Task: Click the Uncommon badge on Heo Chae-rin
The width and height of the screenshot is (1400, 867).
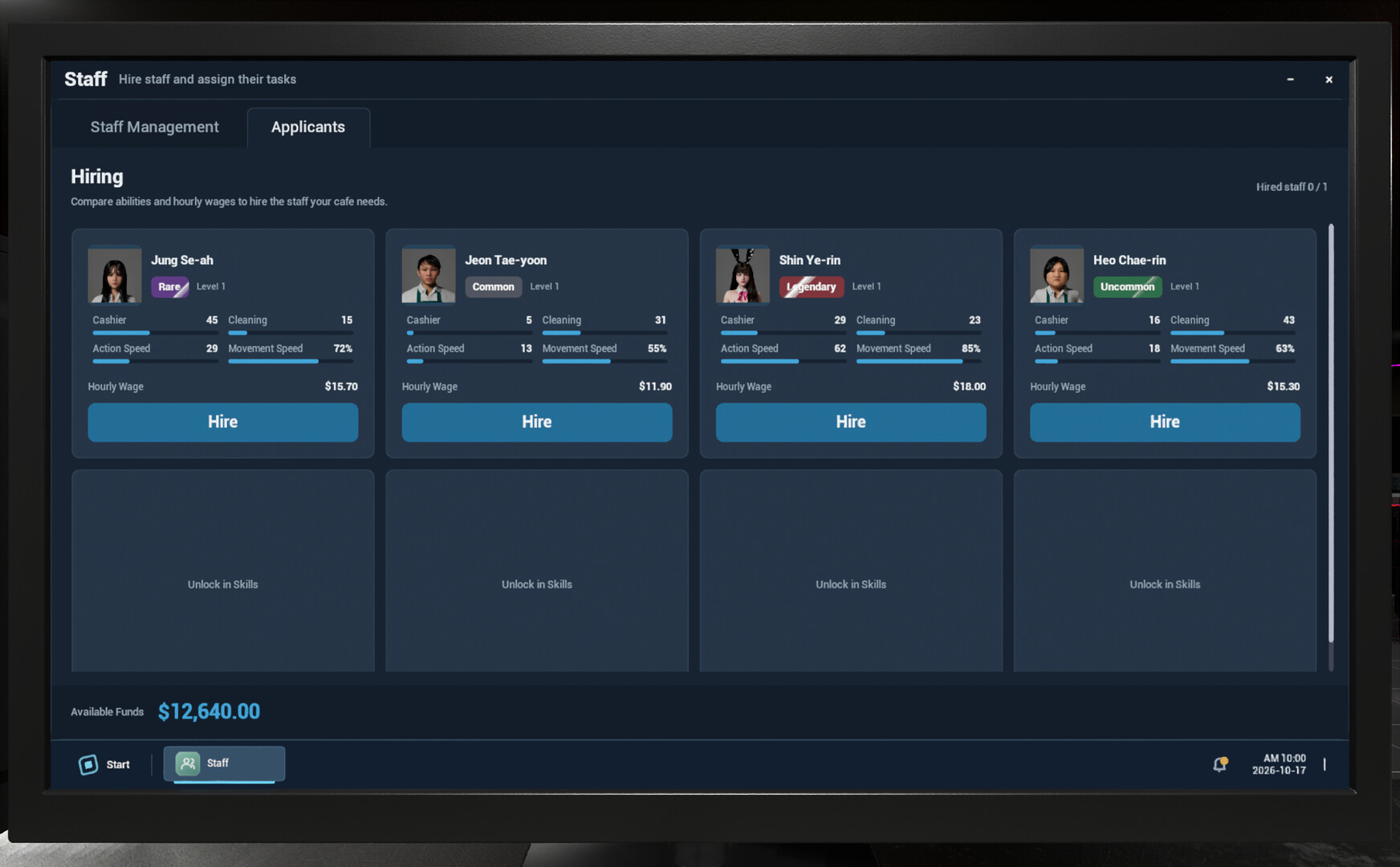Action: (1127, 287)
